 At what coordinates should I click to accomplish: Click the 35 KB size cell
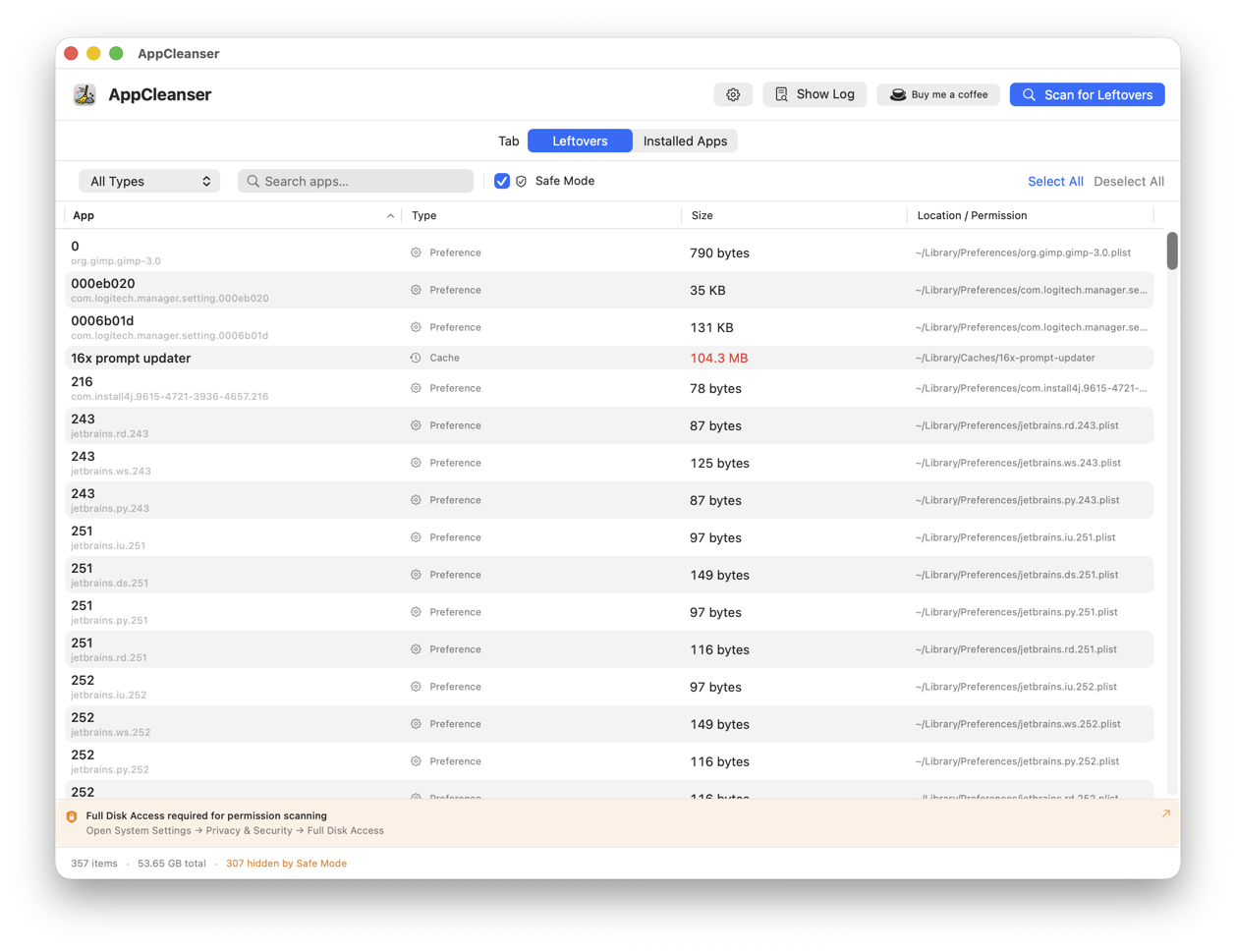[707, 290]
